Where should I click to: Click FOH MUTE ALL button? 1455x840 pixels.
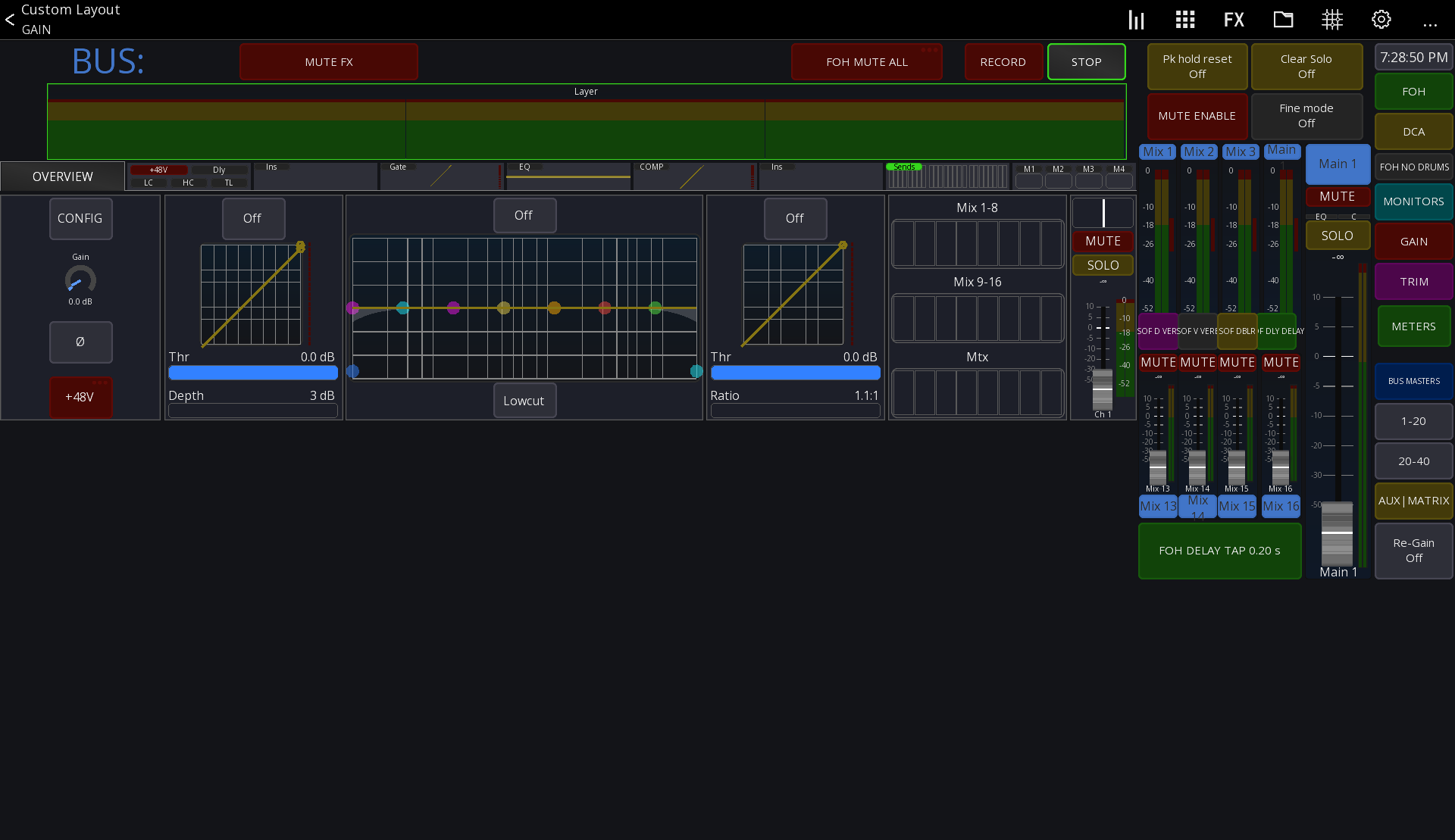point(867,62)
